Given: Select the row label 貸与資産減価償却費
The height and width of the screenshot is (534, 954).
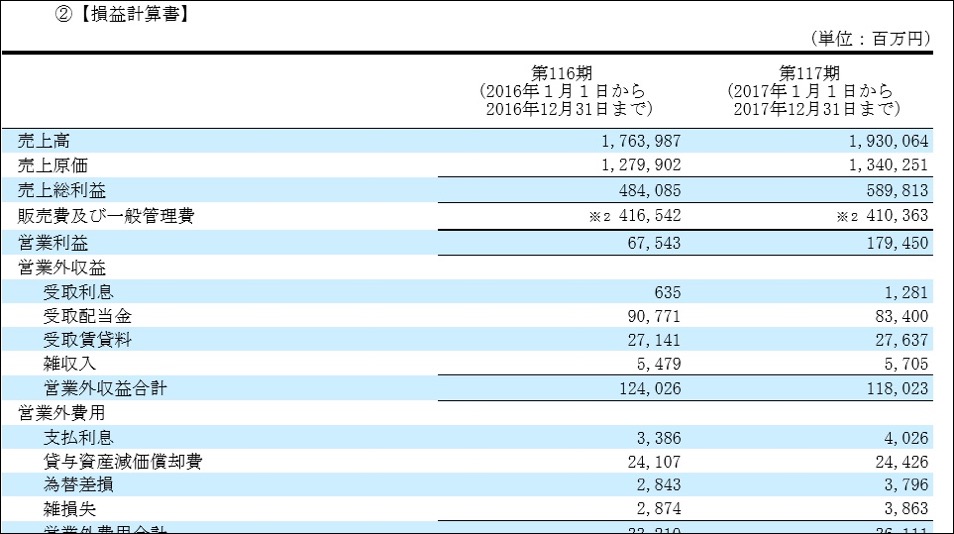Looking at the screenshot, I should 123,462.
